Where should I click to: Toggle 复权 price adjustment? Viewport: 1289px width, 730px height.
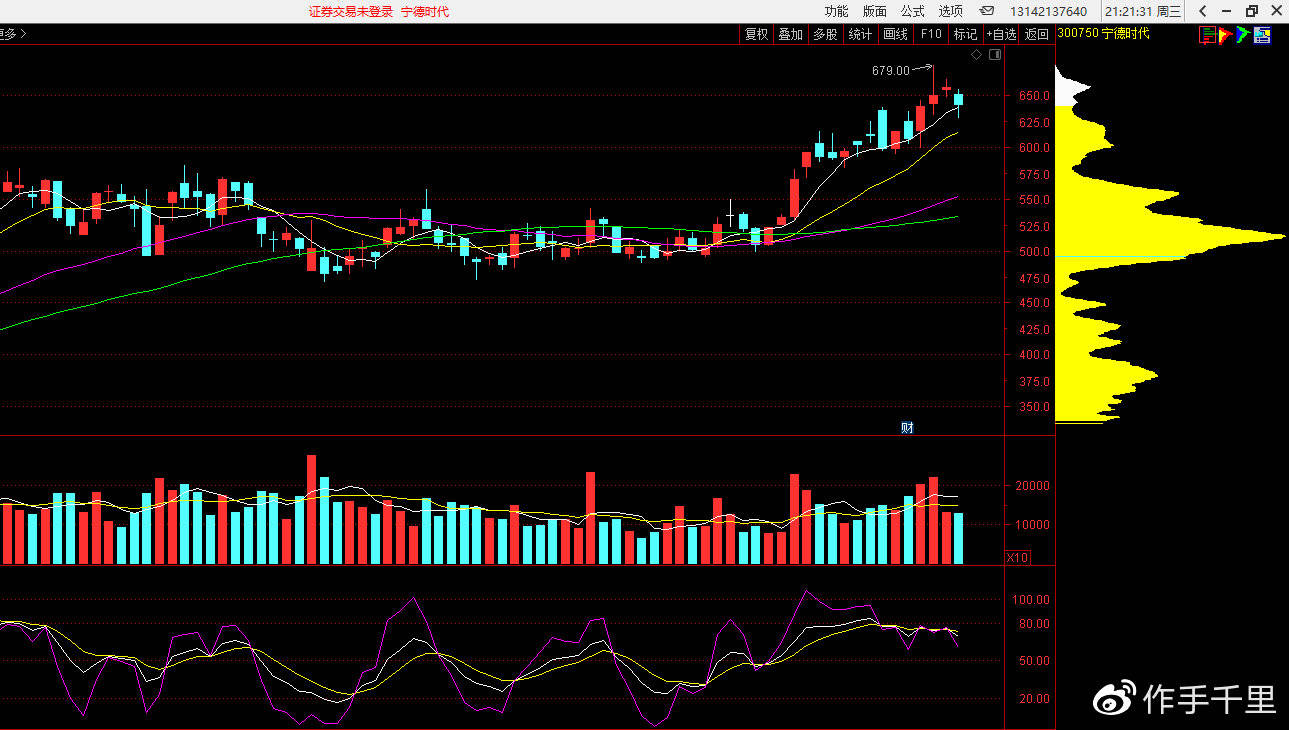pos(756,34)
